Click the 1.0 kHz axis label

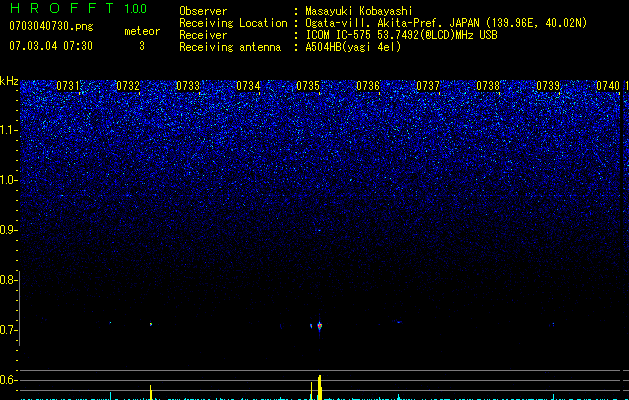(x=8, y=180)
